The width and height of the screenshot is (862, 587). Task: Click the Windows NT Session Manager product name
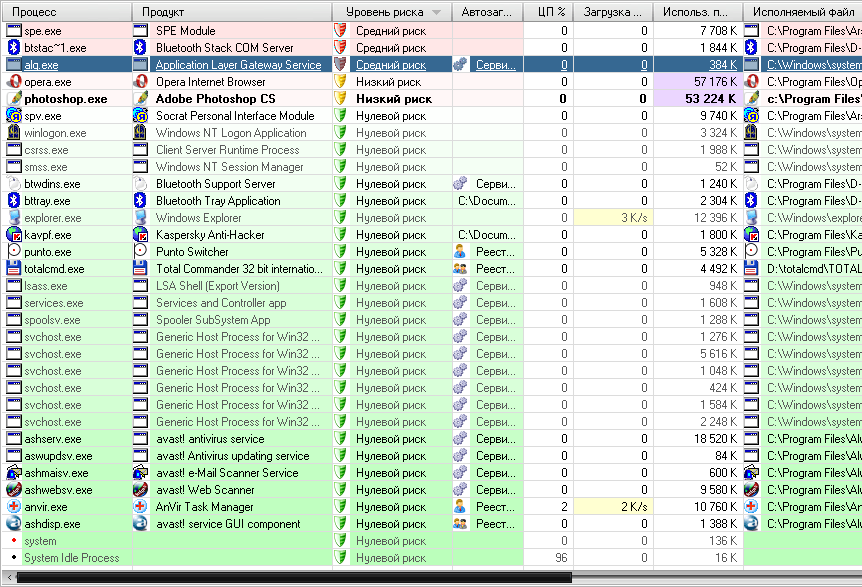tap(229, 167)
